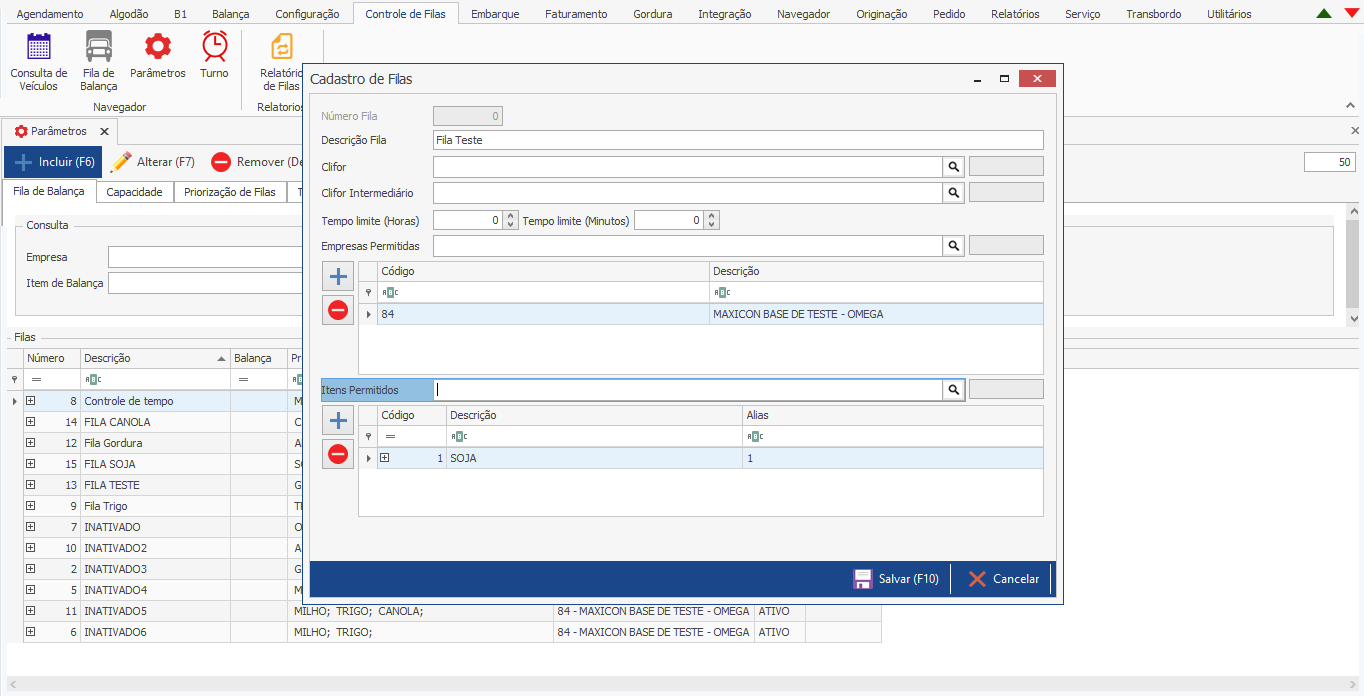Open Turno alarm clock icon

click(x=214, y=47)
